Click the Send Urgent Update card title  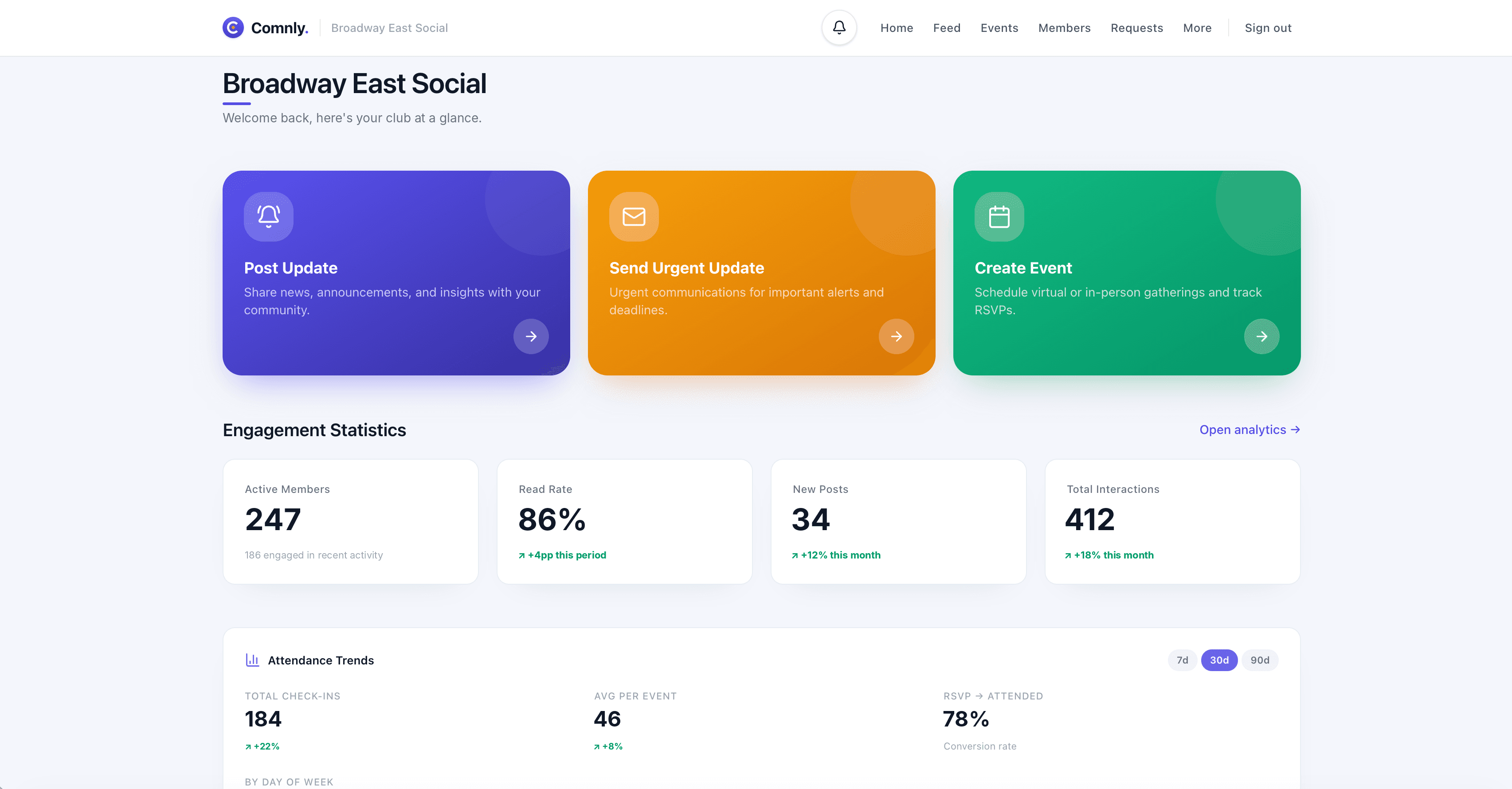point(686,267)
